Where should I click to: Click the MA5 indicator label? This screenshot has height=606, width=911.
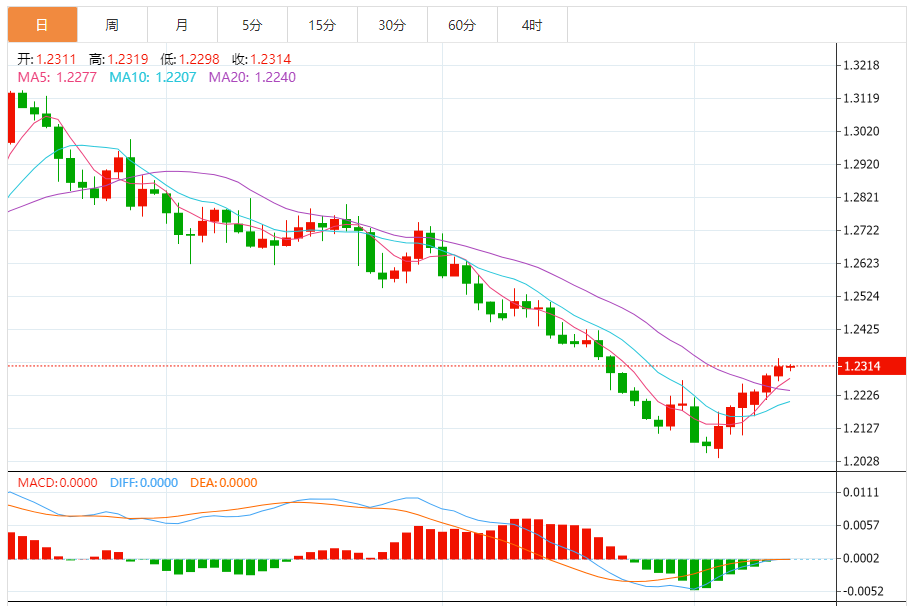pyautogui.click(x=57, y=77)
